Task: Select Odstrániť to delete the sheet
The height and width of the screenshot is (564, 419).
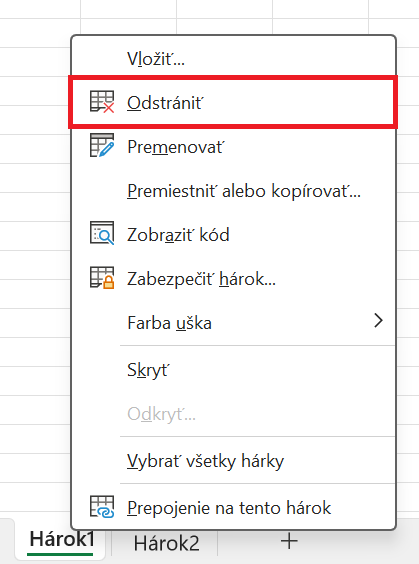Action: tap(234, 103)
